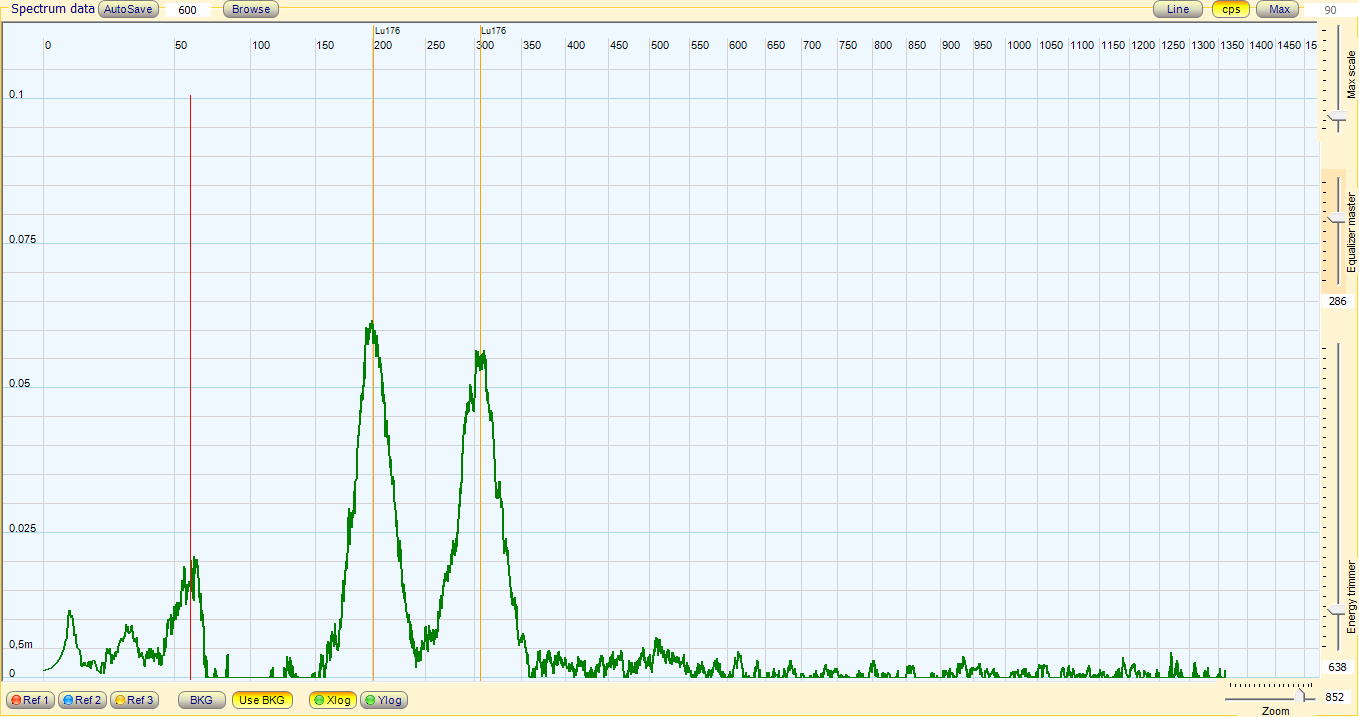Click the BKG background button
Screen dimensions: 1359x717
tap(202, 700)
